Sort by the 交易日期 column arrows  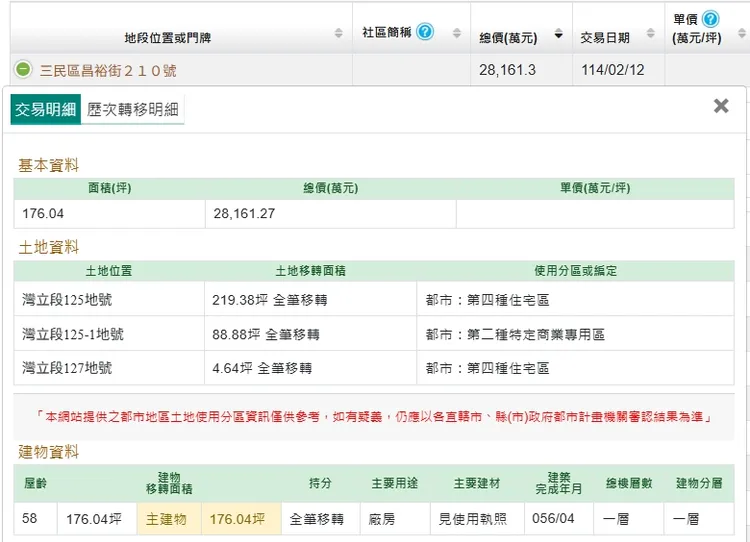tap(650, 33)
